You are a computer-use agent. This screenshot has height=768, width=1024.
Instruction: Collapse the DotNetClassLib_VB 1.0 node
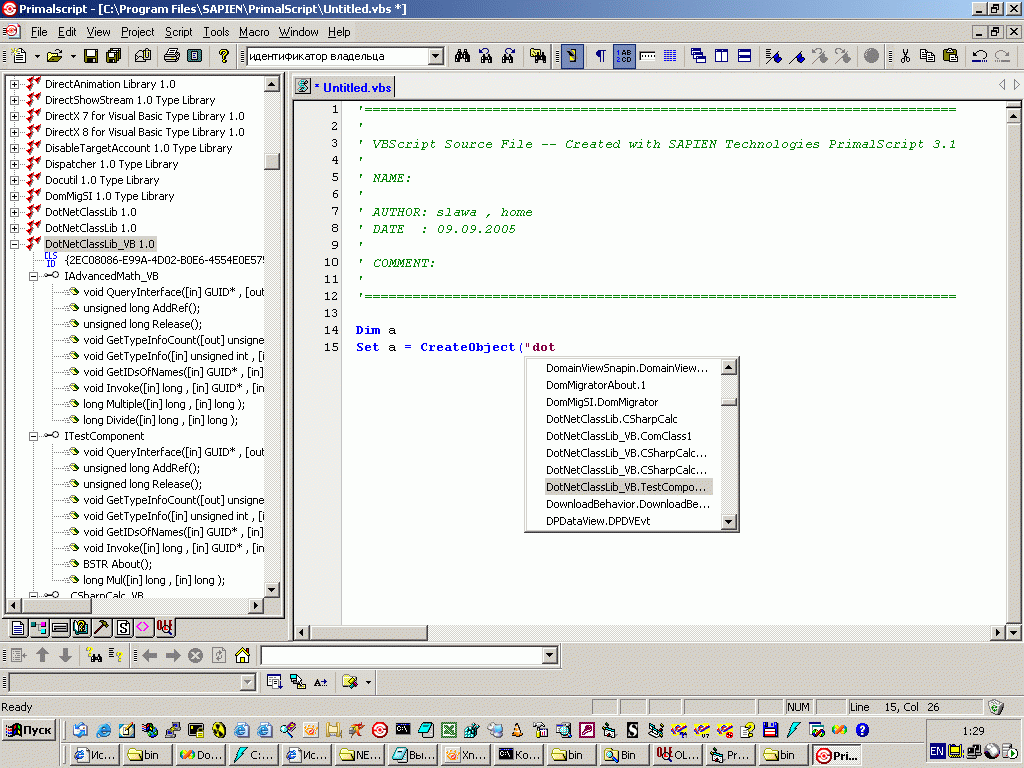click(14, 244)
